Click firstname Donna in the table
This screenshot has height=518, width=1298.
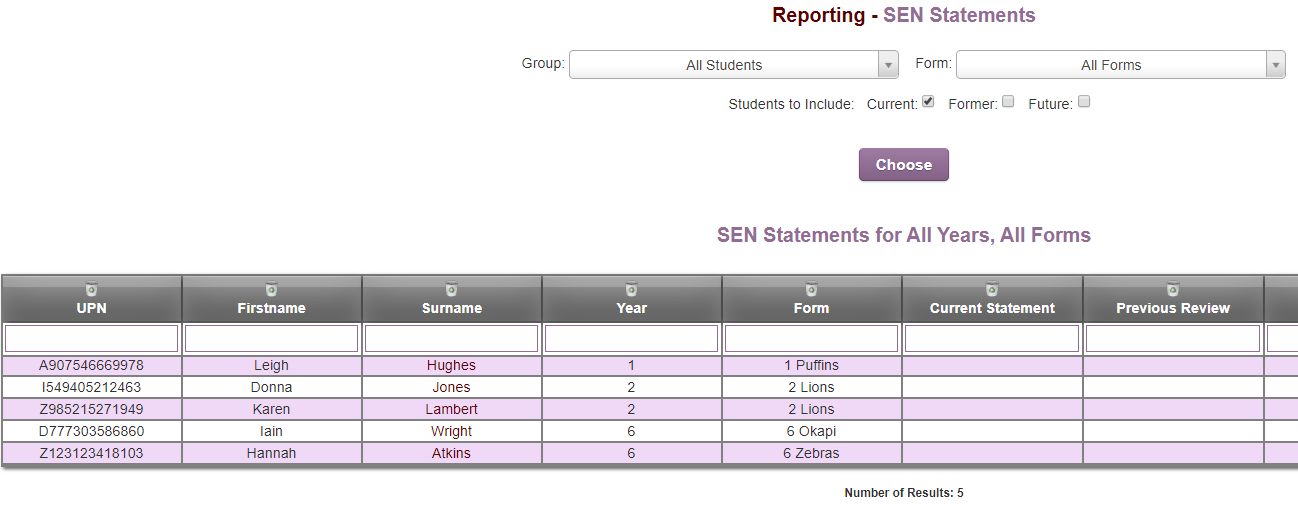point(271,387)
